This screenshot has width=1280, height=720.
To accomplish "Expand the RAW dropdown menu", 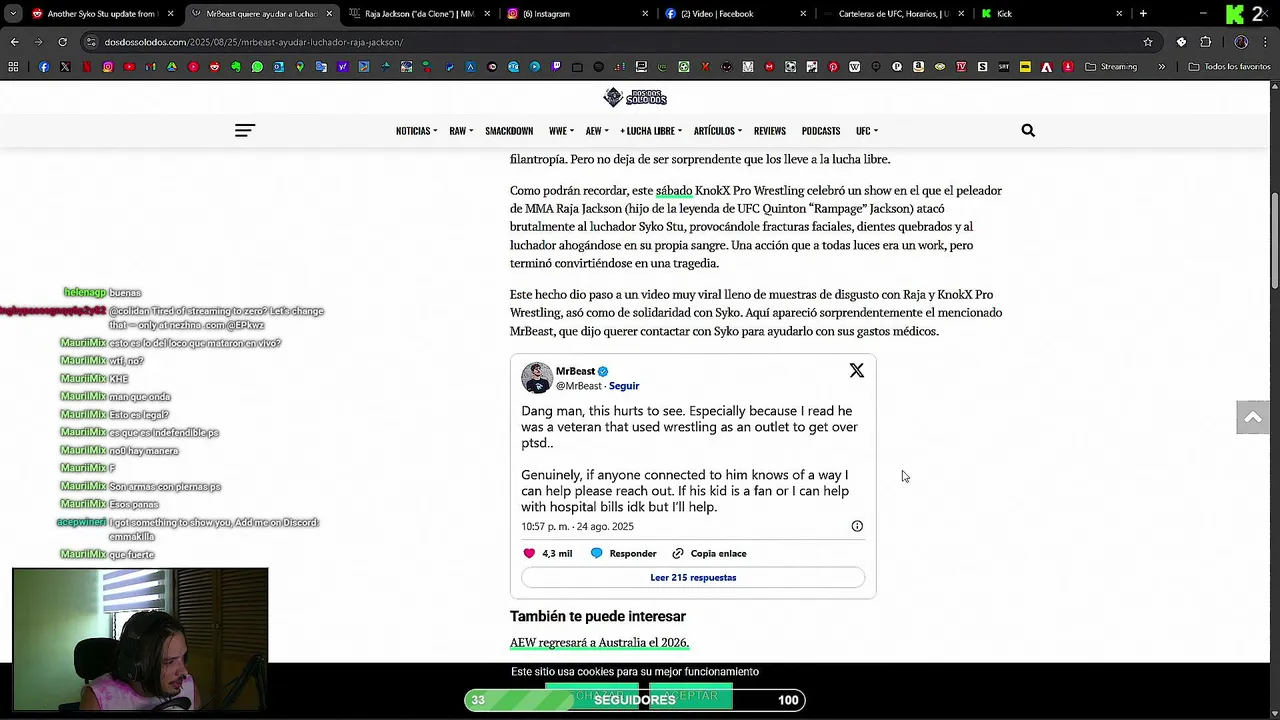I will tap(461, 131).
